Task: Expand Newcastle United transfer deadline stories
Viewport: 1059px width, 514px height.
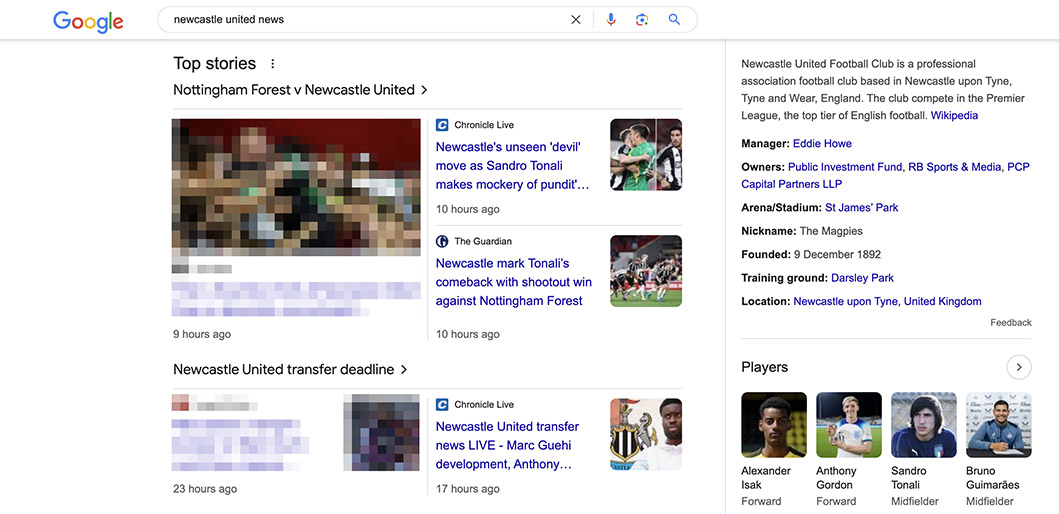Action: pyautogui.click(x=290, y=369)
